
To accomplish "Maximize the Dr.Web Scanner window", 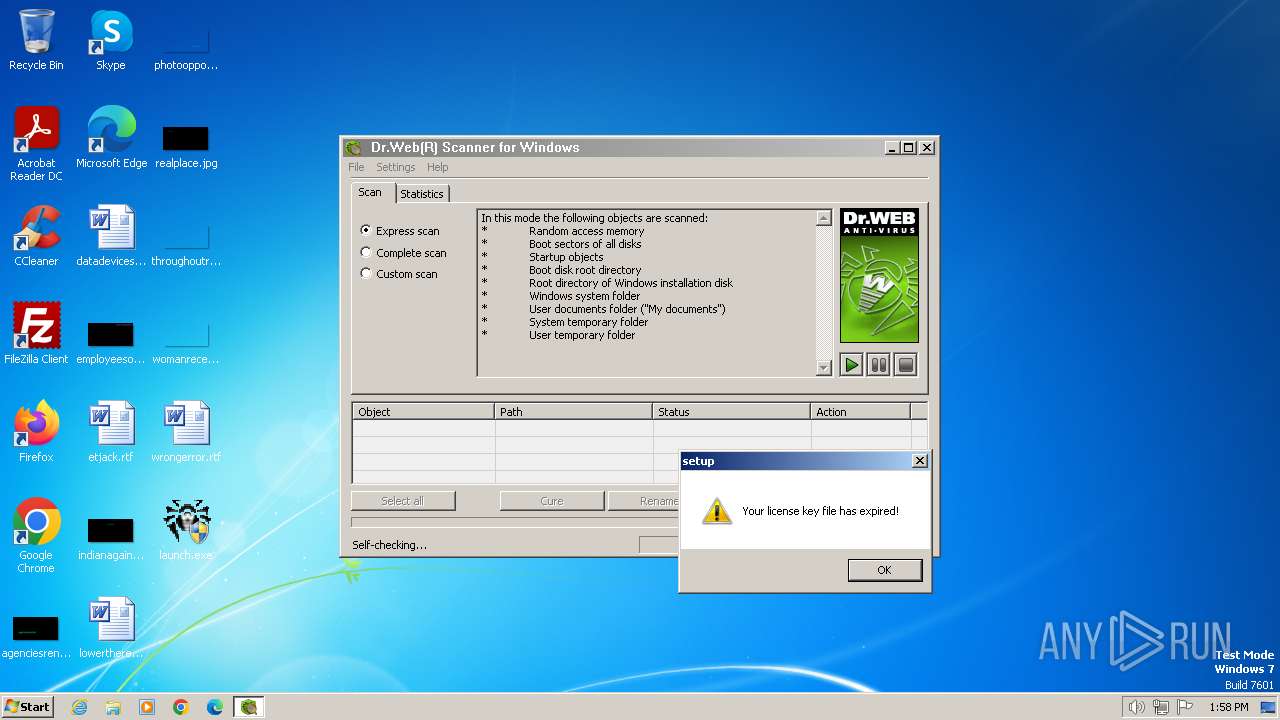I will point(908,148).
